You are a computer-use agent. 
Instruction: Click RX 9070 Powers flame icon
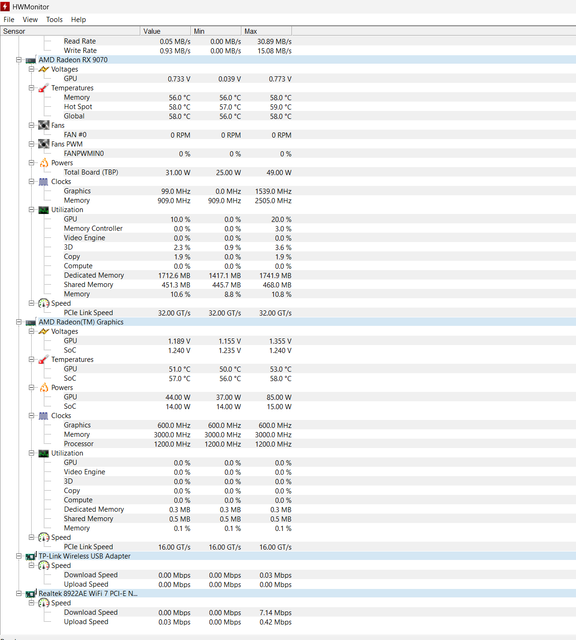pos(43,163)
